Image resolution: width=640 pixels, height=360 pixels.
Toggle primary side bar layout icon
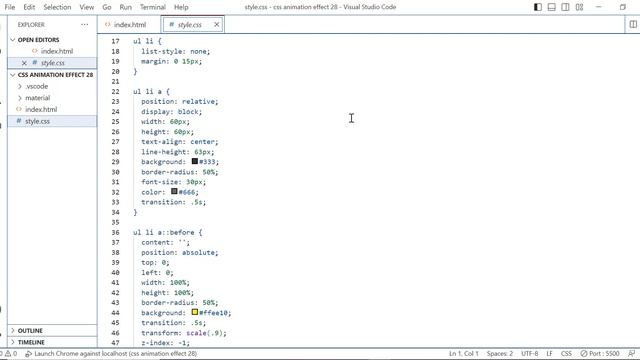pos(538,7)
